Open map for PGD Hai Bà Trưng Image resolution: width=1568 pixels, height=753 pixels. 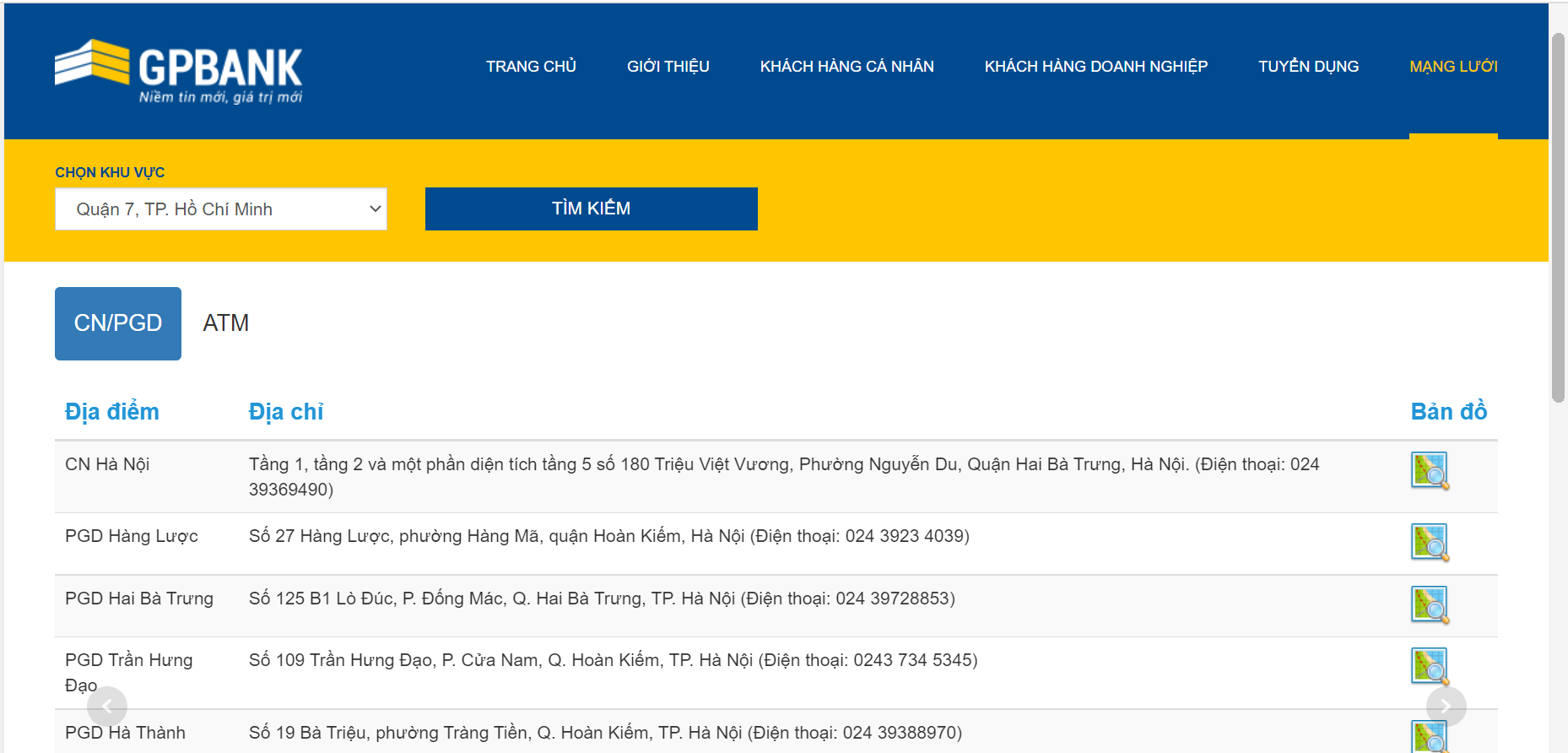click(x=1430, y=604)
